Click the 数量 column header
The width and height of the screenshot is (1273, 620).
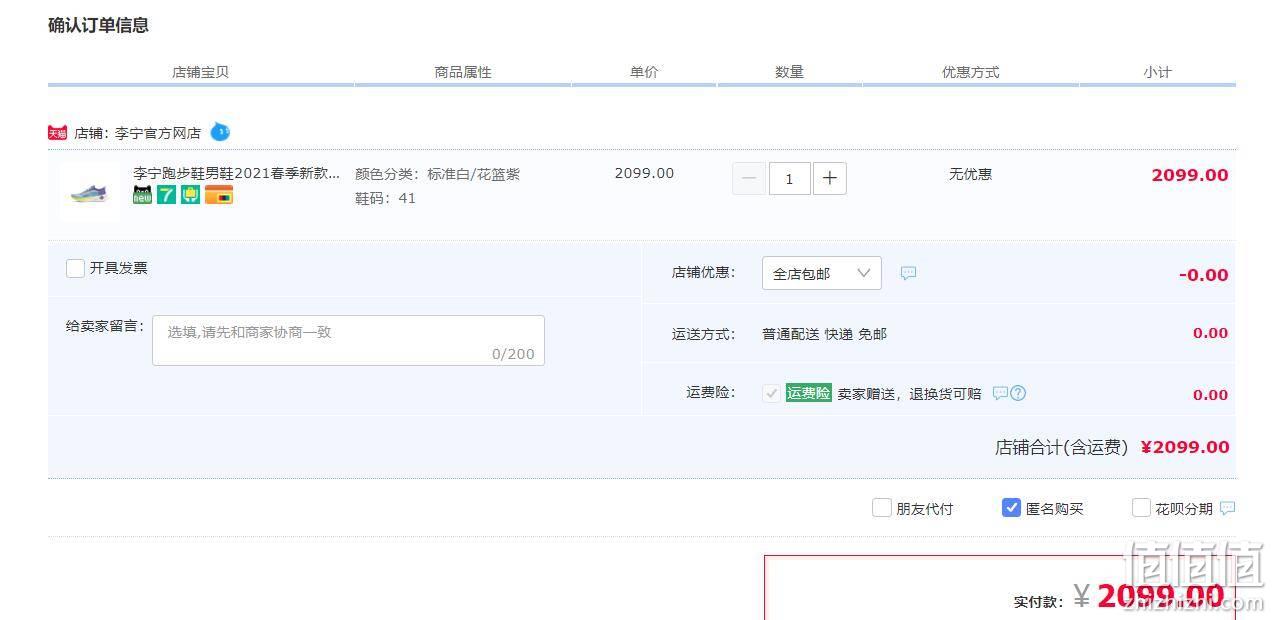pos(789,72)
